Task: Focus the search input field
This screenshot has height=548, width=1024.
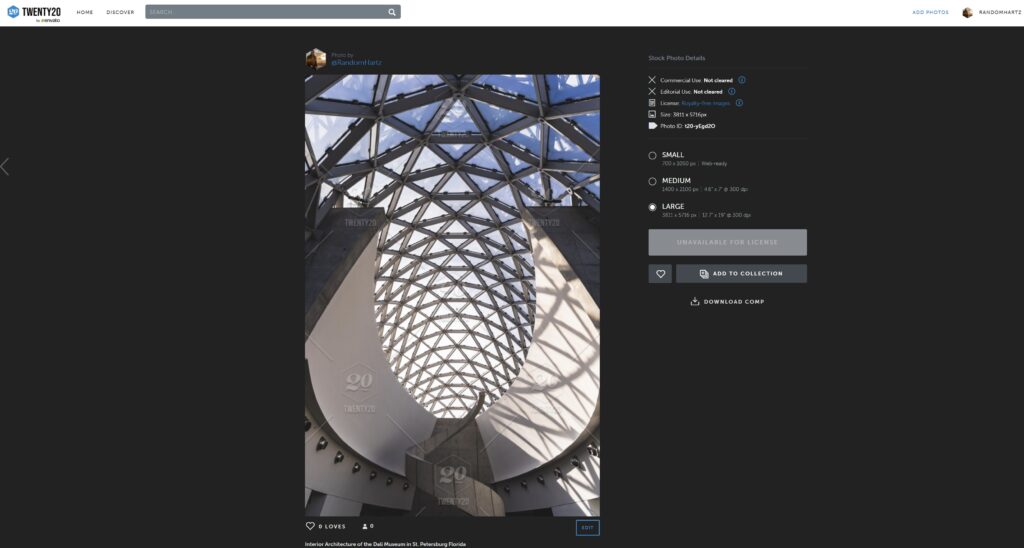Action: [265, 12]
